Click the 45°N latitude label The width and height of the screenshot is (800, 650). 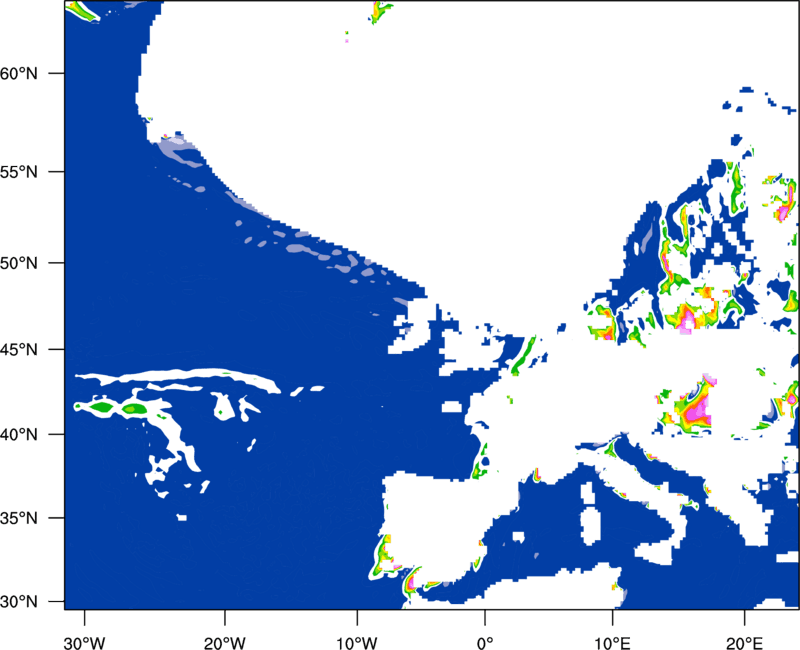tap(19, 349)
